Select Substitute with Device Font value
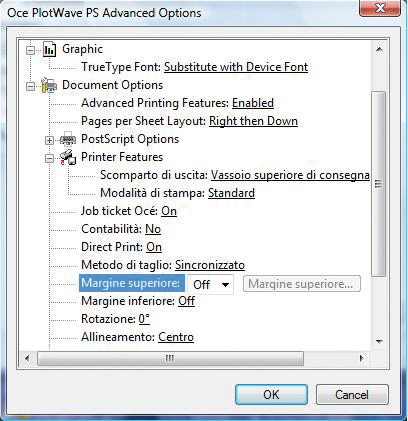The image size is (408, 421). coord(236,67)
